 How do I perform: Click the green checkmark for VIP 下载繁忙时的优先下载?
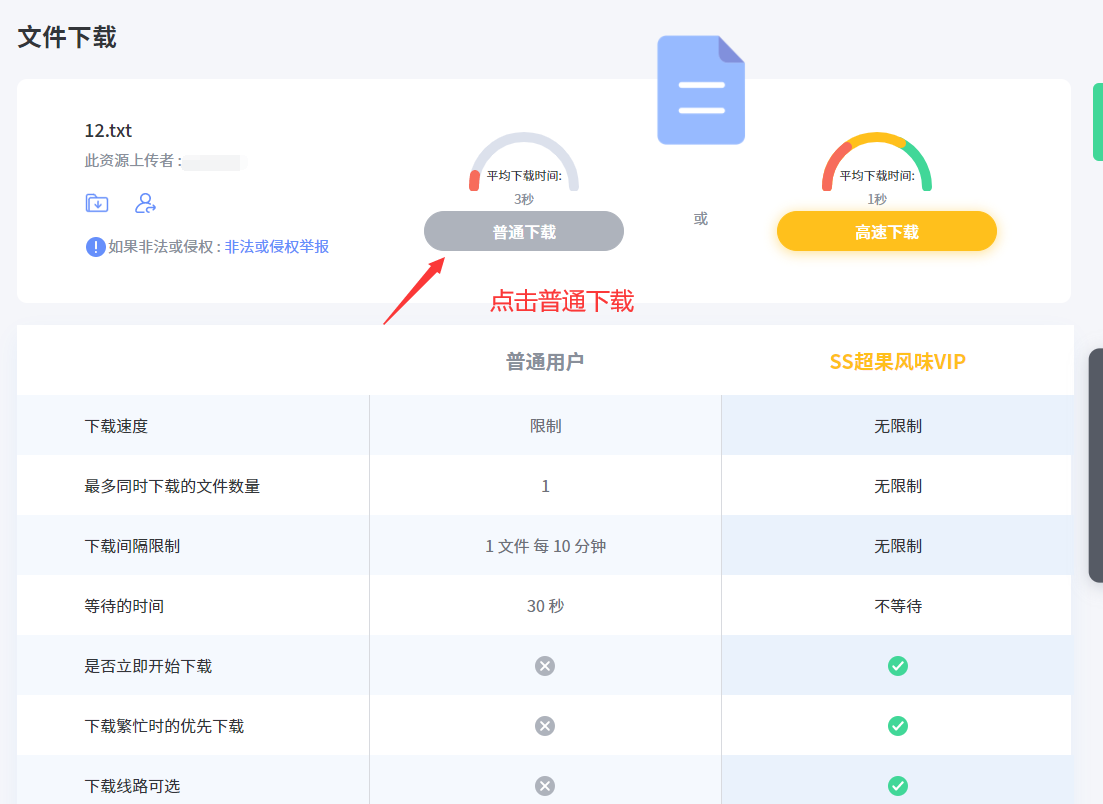tap(897, 726)
